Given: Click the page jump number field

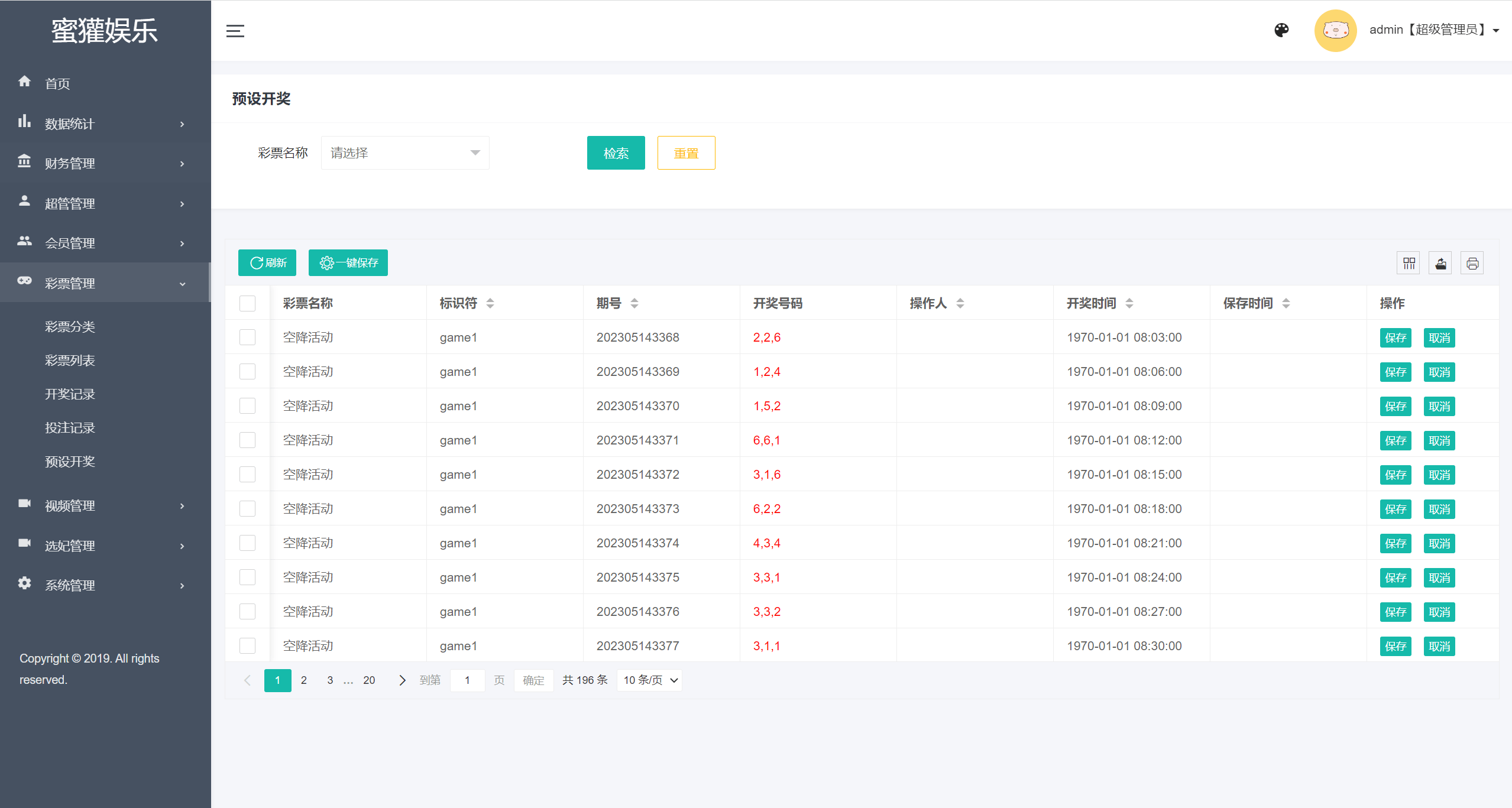Looking at the screenshot, I should [x=467, y=680].
